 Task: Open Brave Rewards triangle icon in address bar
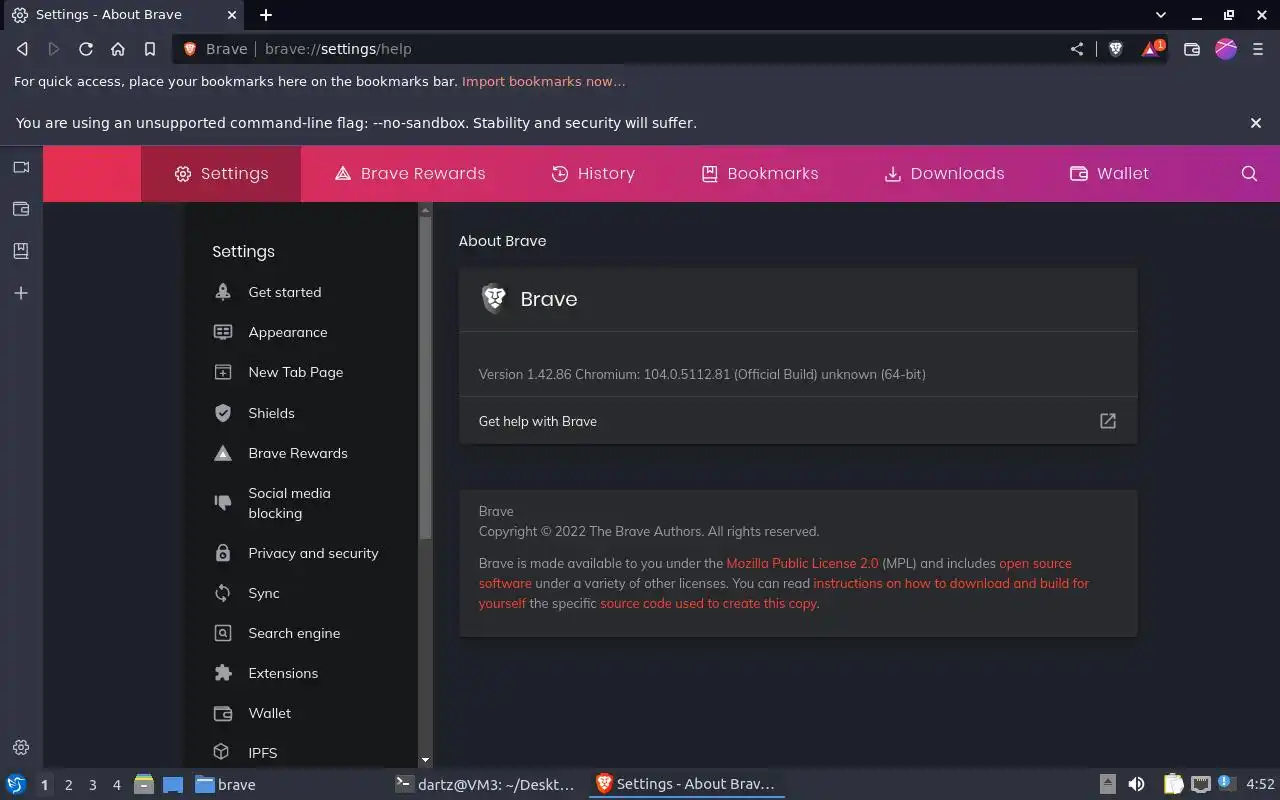[1152, 49]
